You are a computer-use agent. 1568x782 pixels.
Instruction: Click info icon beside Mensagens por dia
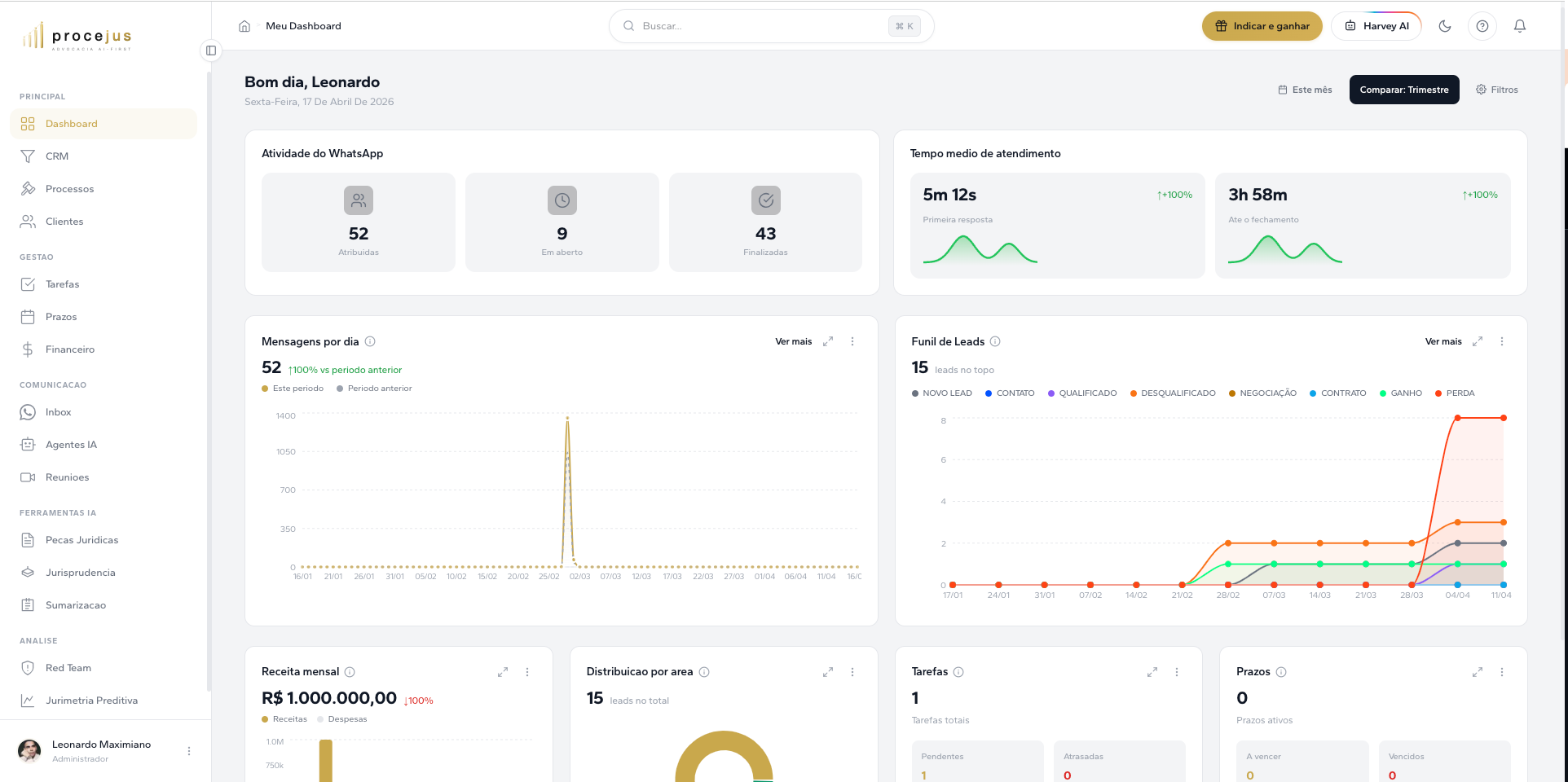pos(370,341)
